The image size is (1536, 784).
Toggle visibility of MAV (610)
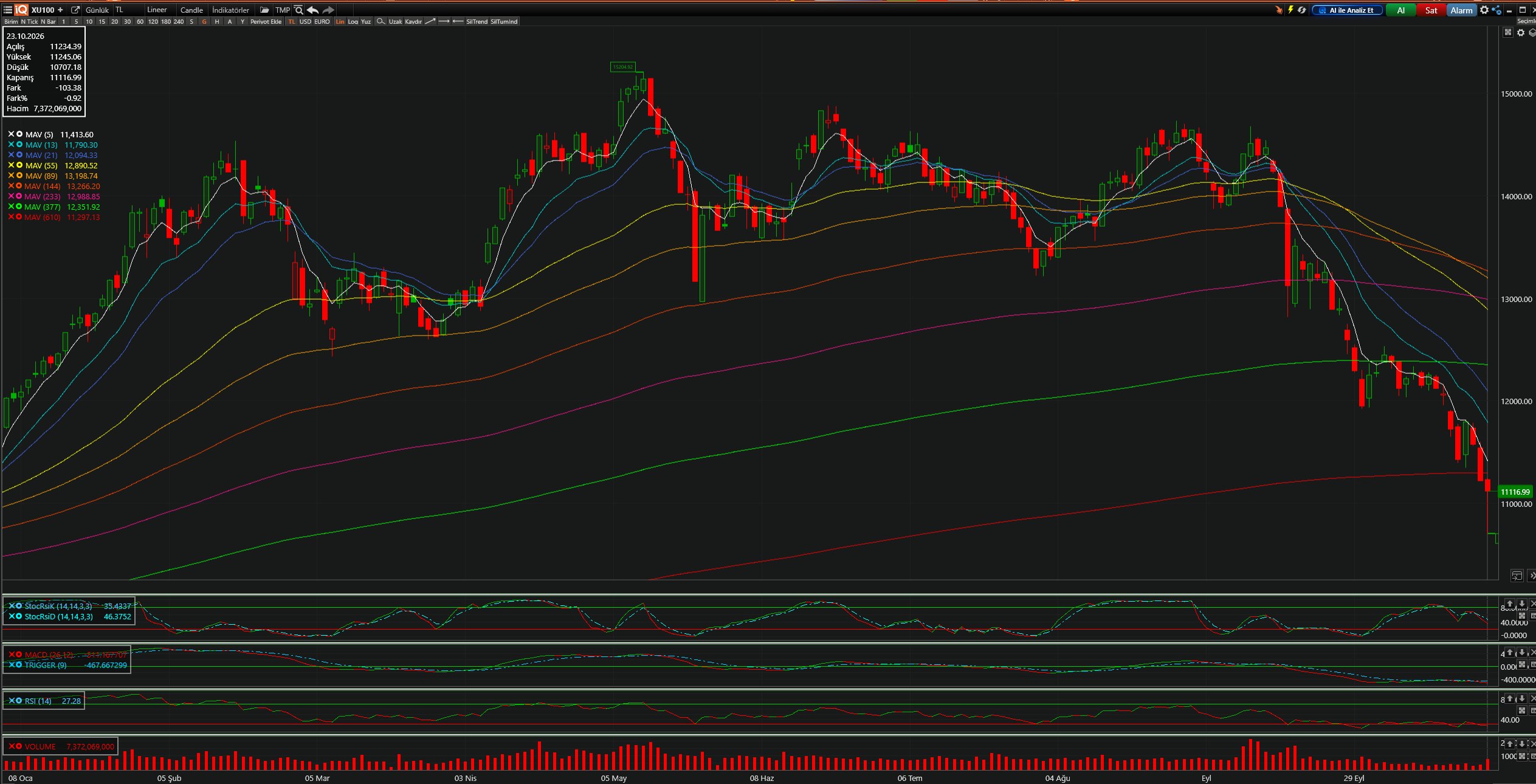(19, 217)
